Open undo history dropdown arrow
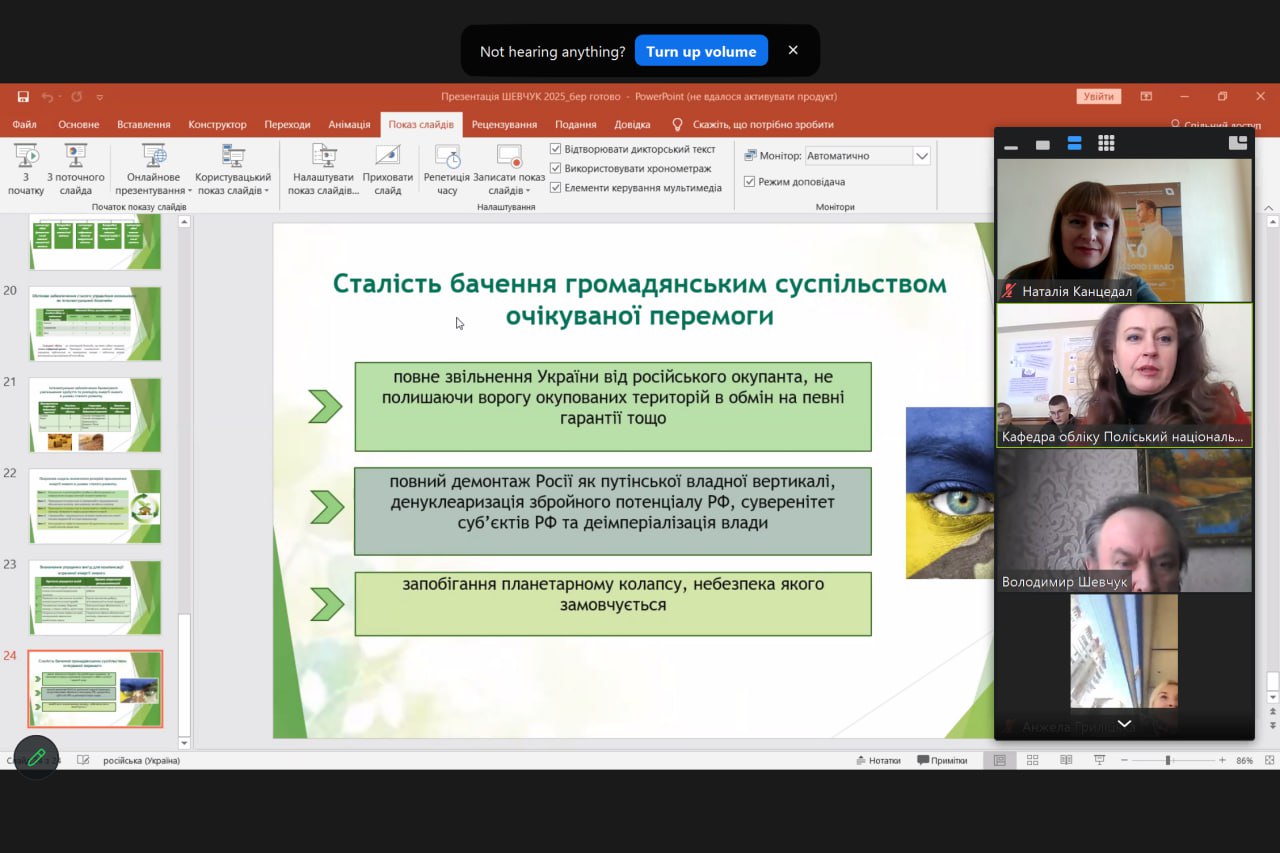Viewport: 1280px width, 853px height. [59, 97]
